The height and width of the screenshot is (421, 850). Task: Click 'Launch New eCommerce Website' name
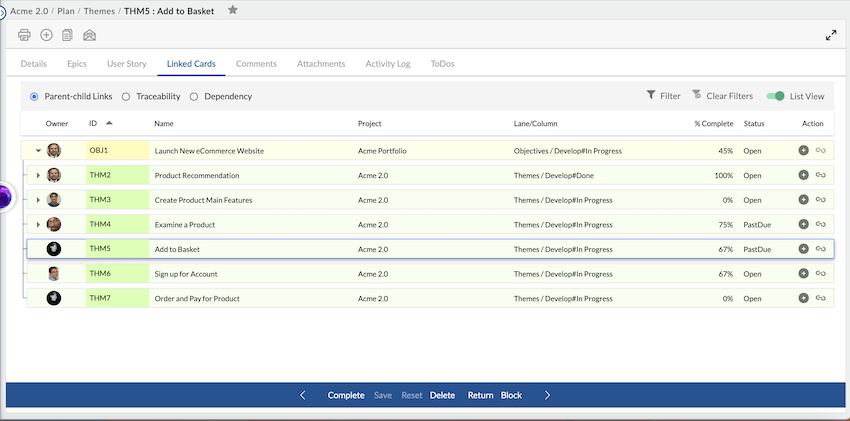tap(209, 151)
